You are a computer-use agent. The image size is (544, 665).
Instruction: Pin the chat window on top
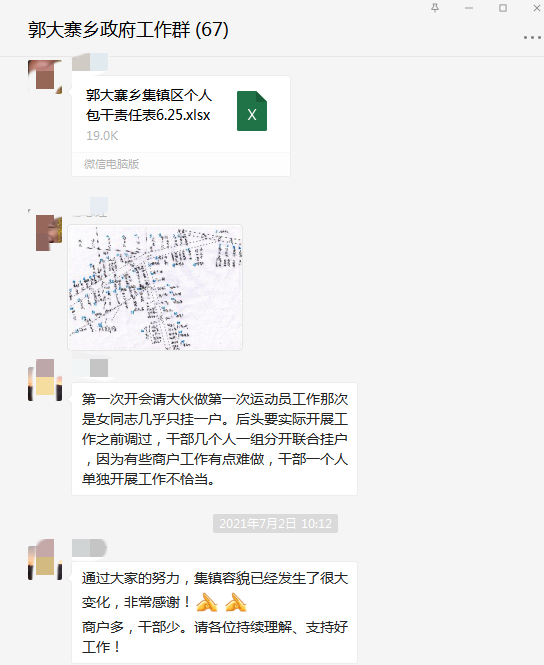coord(435,8)
